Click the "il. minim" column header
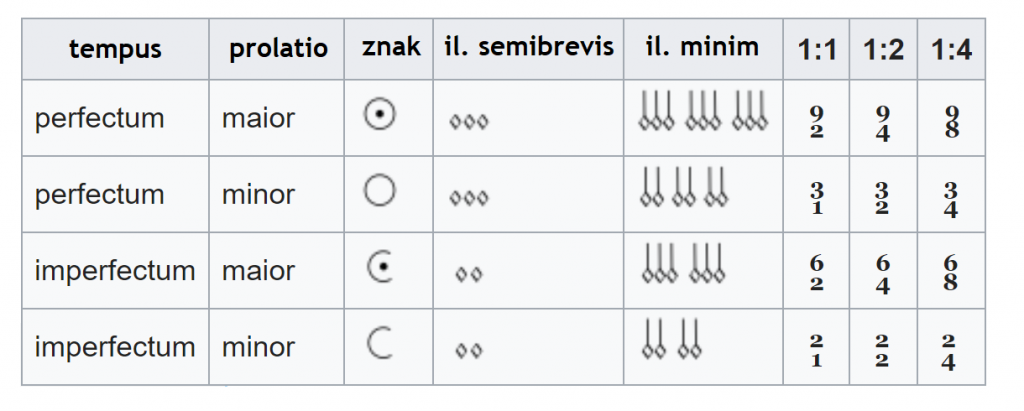Viewport: 1024px width, 411px height. coord(703,47)
